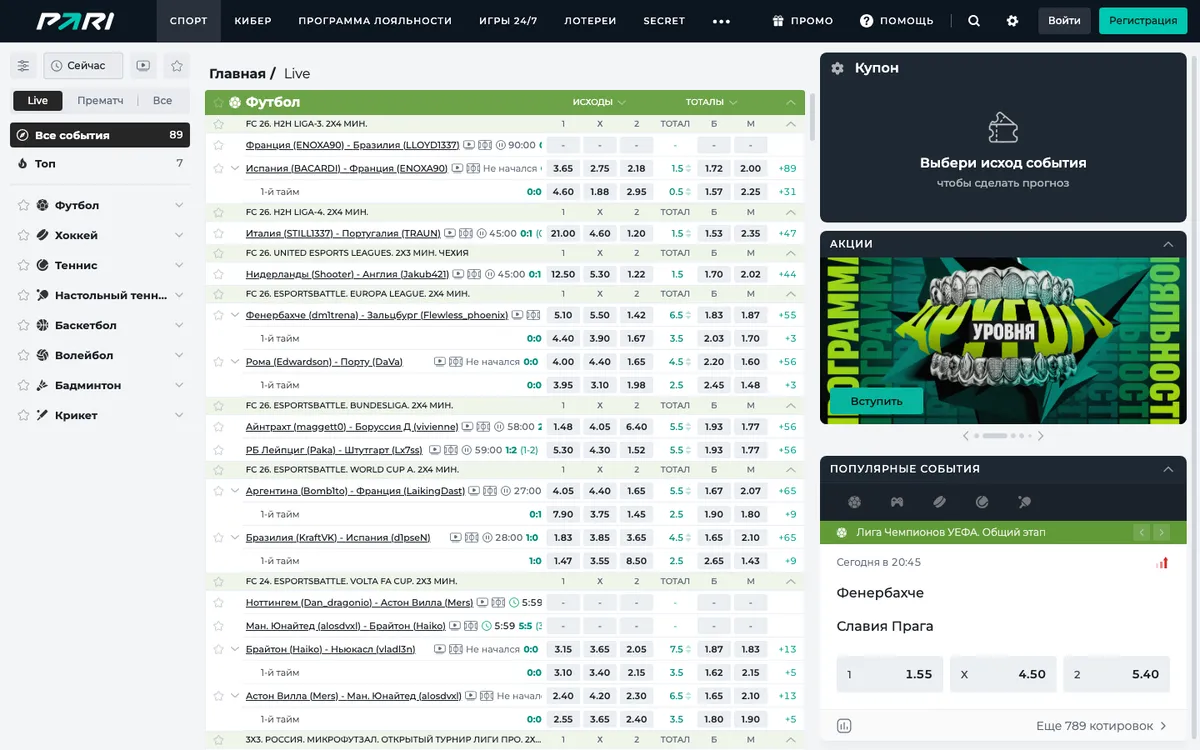The image size is (1200, 750).
Task: Open ПРОГРАММА ЛОЯЛЬНОСТИ tab
Action: pyautogui.click(x=375, y=21)
